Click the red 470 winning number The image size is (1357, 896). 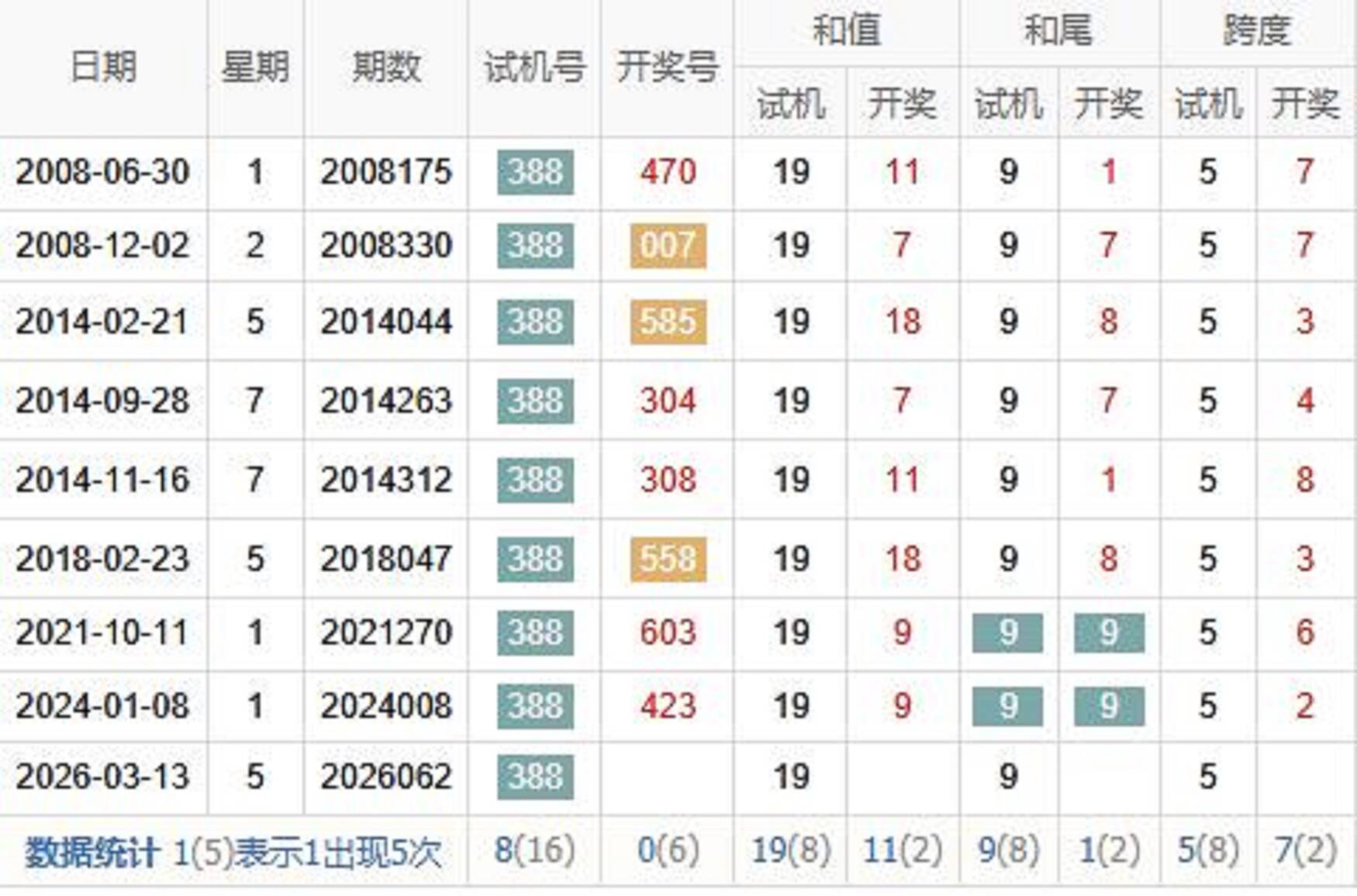tap(668, 171)
